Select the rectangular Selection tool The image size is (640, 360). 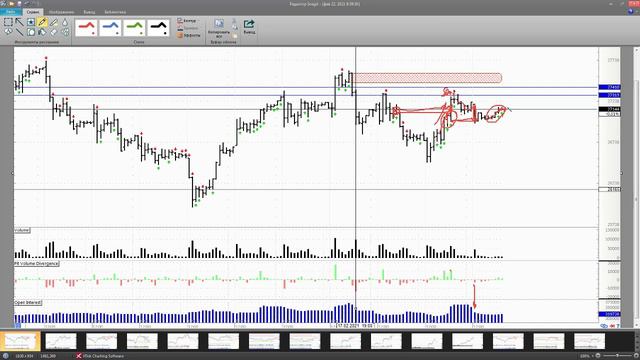click(x=8, y=22)
